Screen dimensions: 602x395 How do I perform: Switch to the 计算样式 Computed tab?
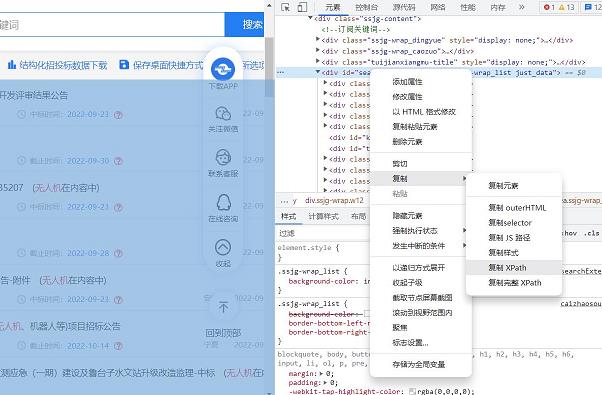324,217
